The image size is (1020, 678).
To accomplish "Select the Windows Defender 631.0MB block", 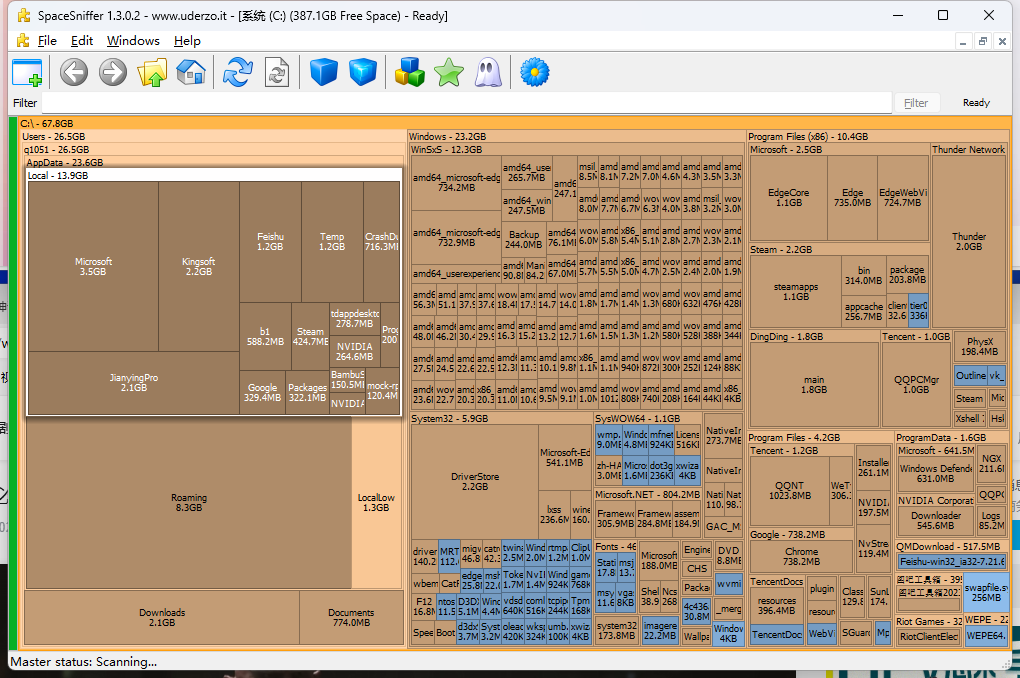I will (935, 473).
